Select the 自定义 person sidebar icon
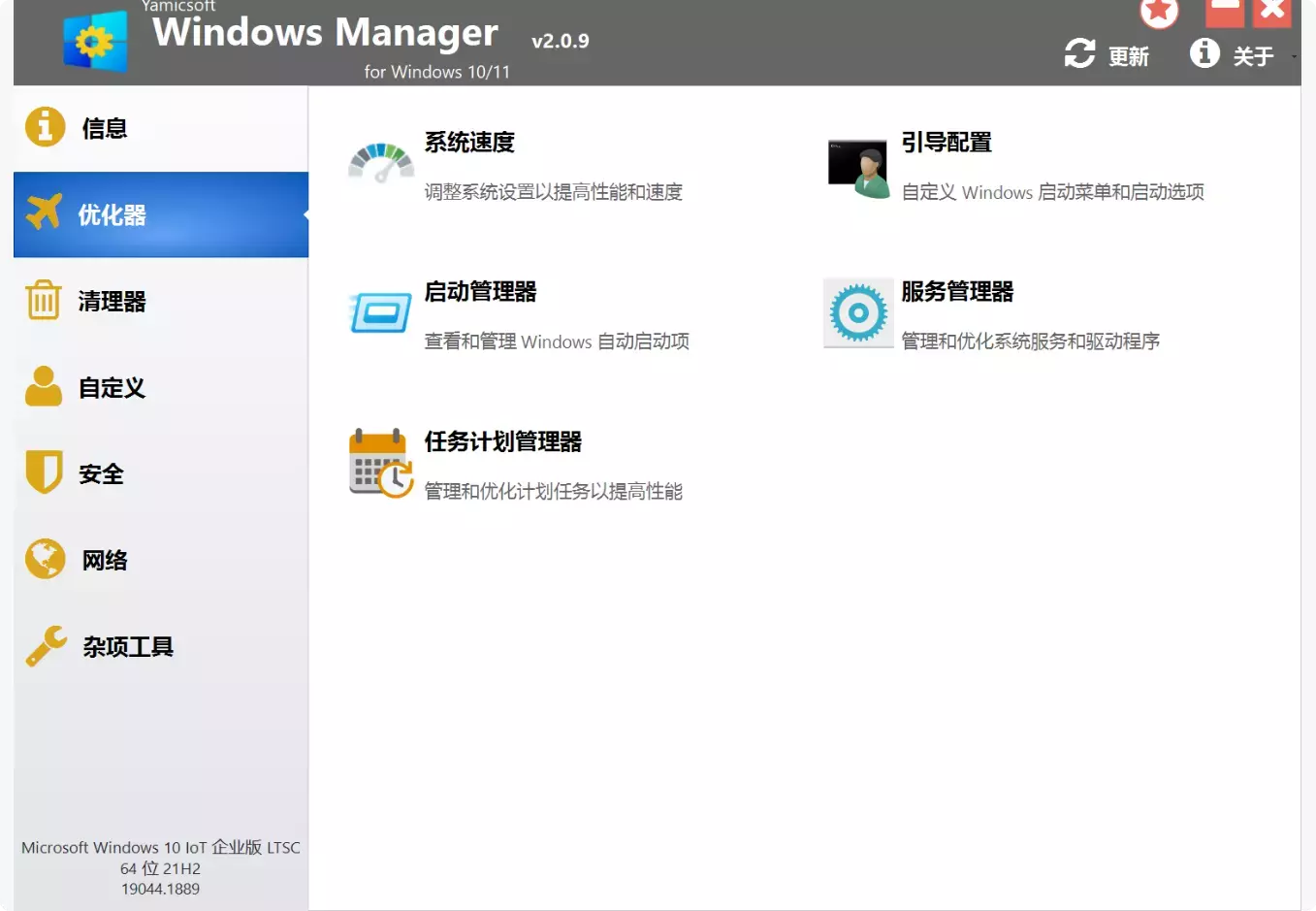Screen dimensions: 1316x911 click(44, 387)
